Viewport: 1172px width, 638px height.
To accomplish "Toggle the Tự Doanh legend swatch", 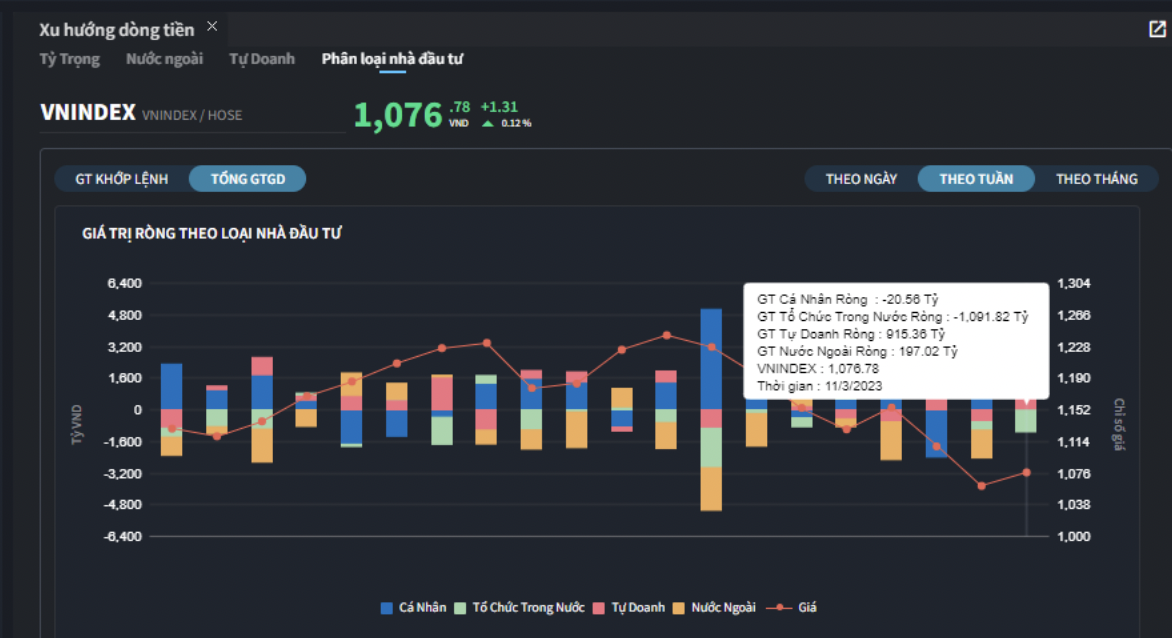I will [x=600, y=608].
